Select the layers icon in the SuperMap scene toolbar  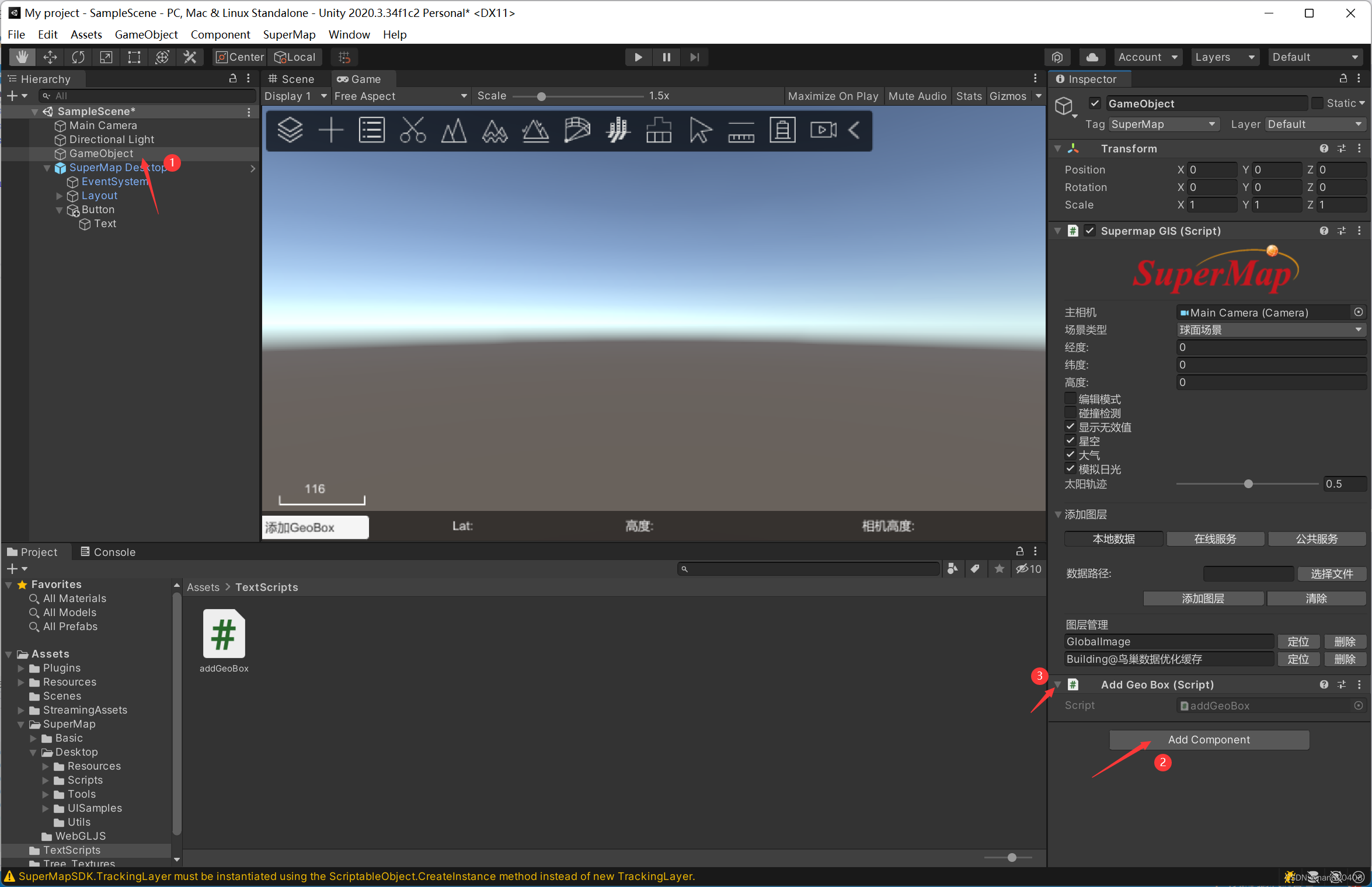pyautogui.click(x=290, y=130)
